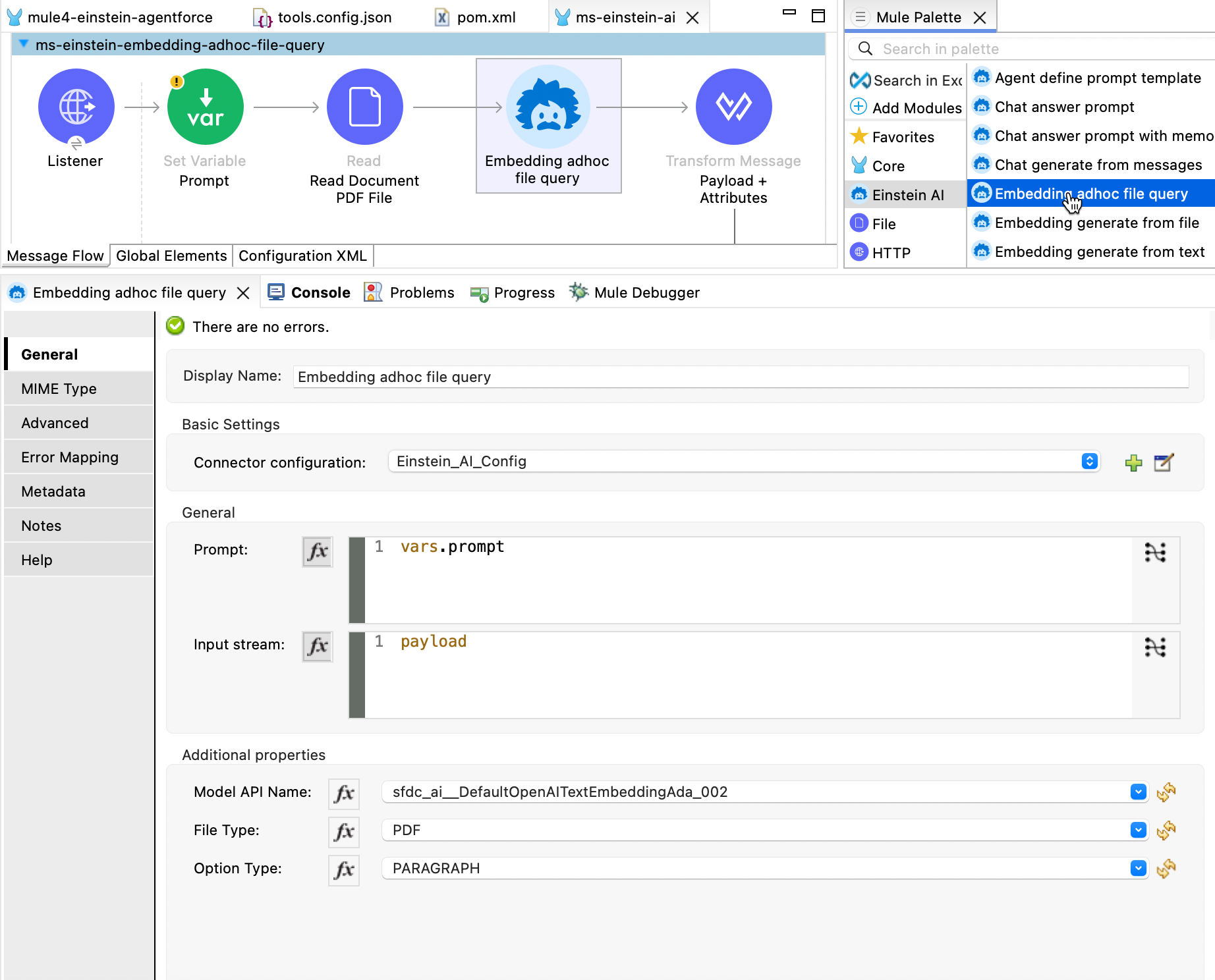Select the General properties section
The height and width of the screenshot is (980, 1215).
point(79,354)
